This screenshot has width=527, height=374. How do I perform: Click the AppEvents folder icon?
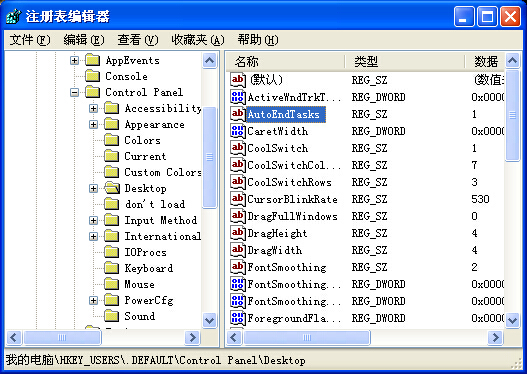coord(92,60)
